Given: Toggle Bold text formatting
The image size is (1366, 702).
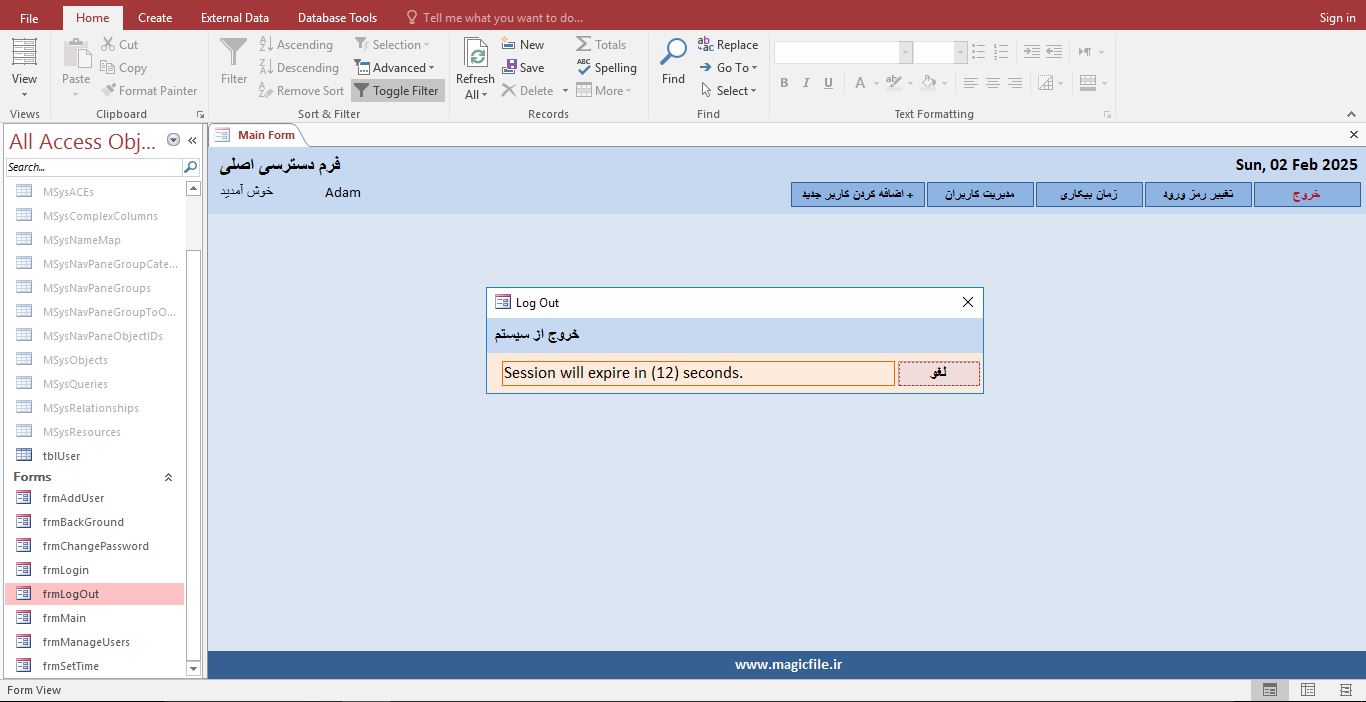Looking at the screenshot, I should click(784, 83).
